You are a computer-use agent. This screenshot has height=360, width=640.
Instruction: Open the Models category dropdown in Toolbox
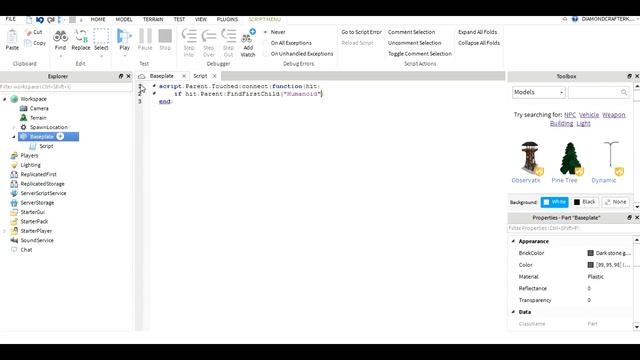click(x=539, y=92)
